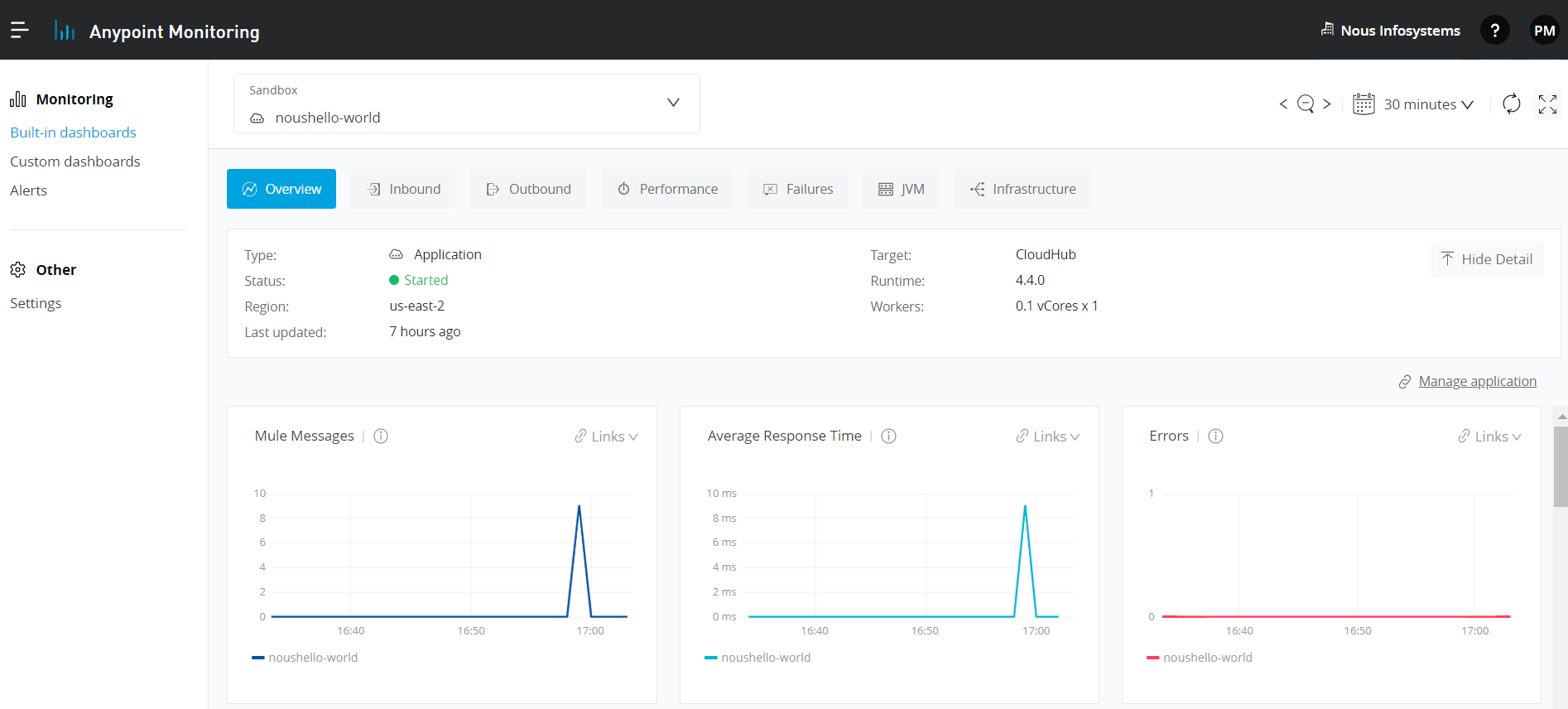Open the Performance tab

[667, 189]
